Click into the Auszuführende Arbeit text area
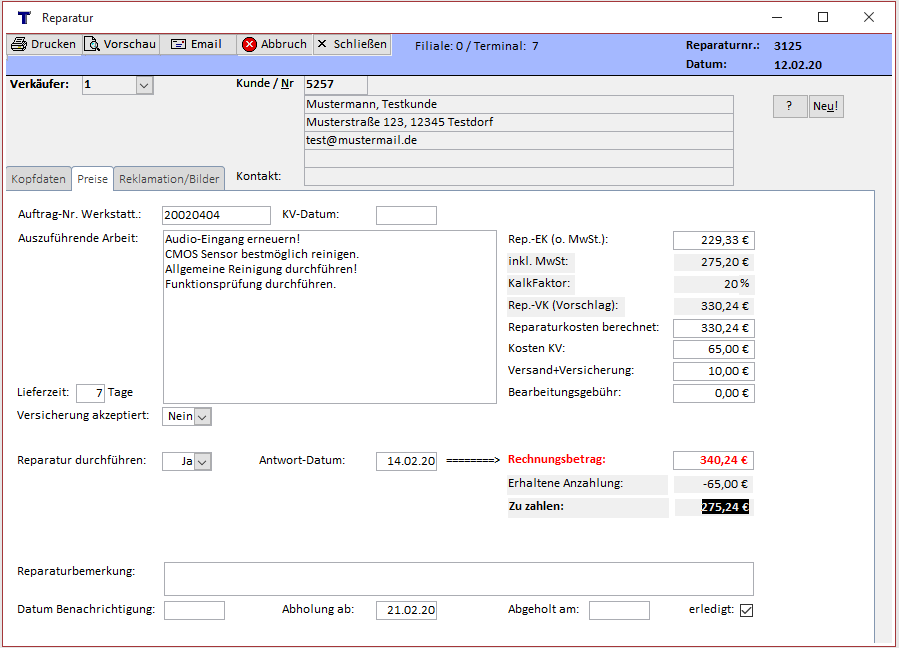The width and height of the screenshot is (899, 648). pos(330,317)
